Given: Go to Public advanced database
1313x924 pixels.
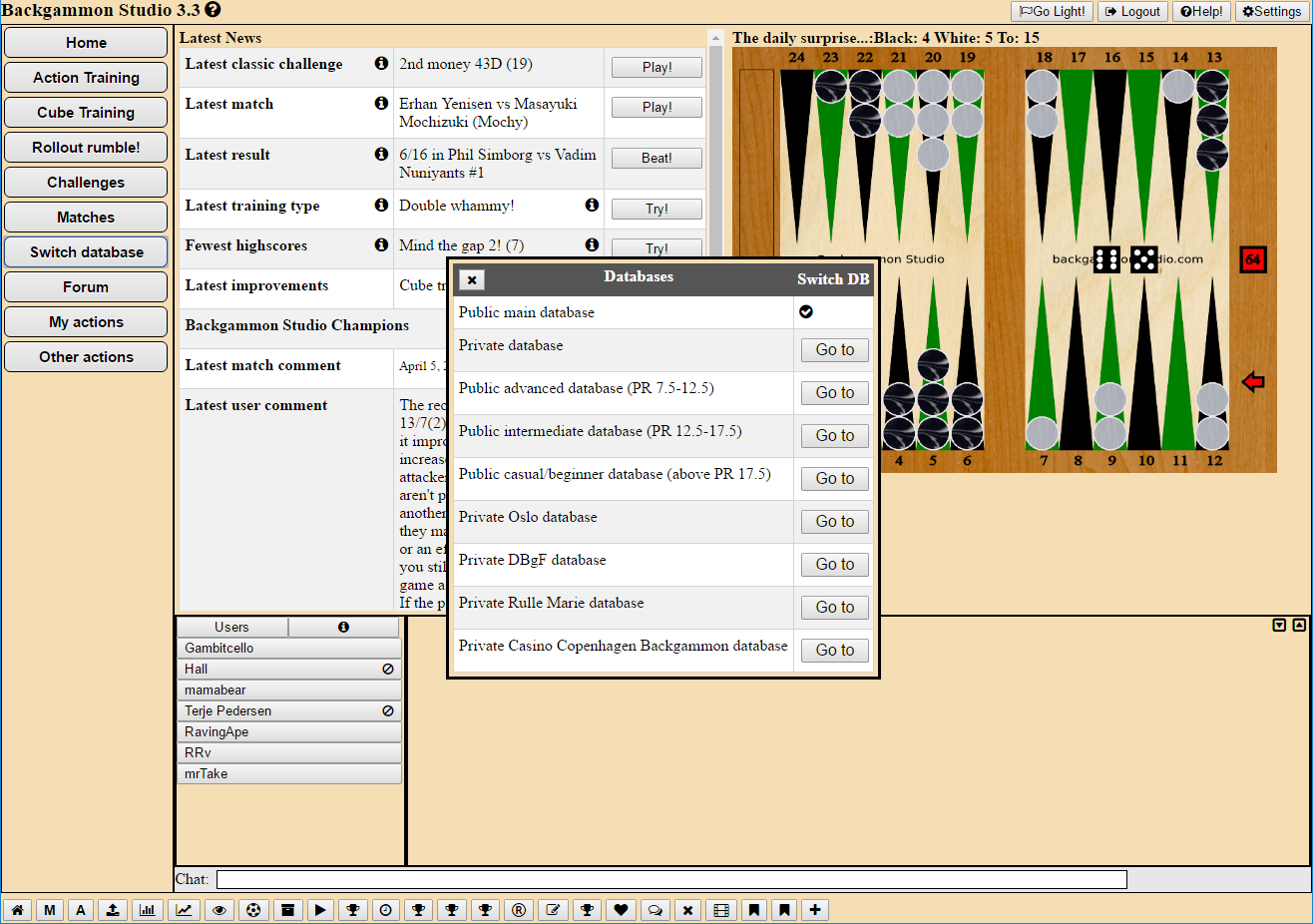Looking at the screenshot, I should coord(835,393).
